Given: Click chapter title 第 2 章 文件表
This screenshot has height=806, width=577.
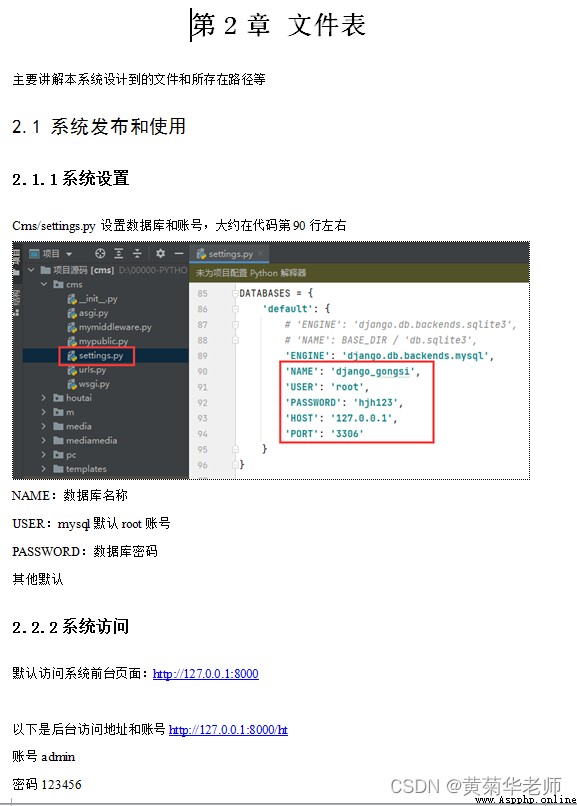Looking at the screenshot, I should (279, 25).
